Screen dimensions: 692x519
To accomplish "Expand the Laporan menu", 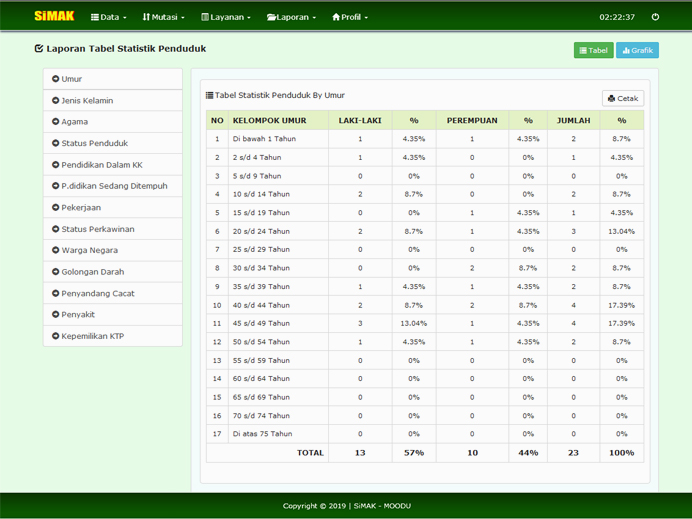I will pos(291,17).
